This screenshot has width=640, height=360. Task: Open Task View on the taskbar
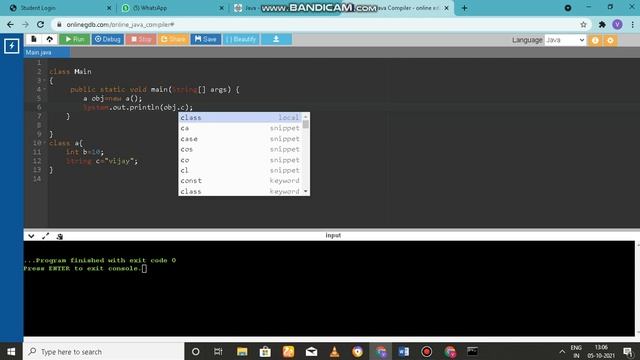218,351
